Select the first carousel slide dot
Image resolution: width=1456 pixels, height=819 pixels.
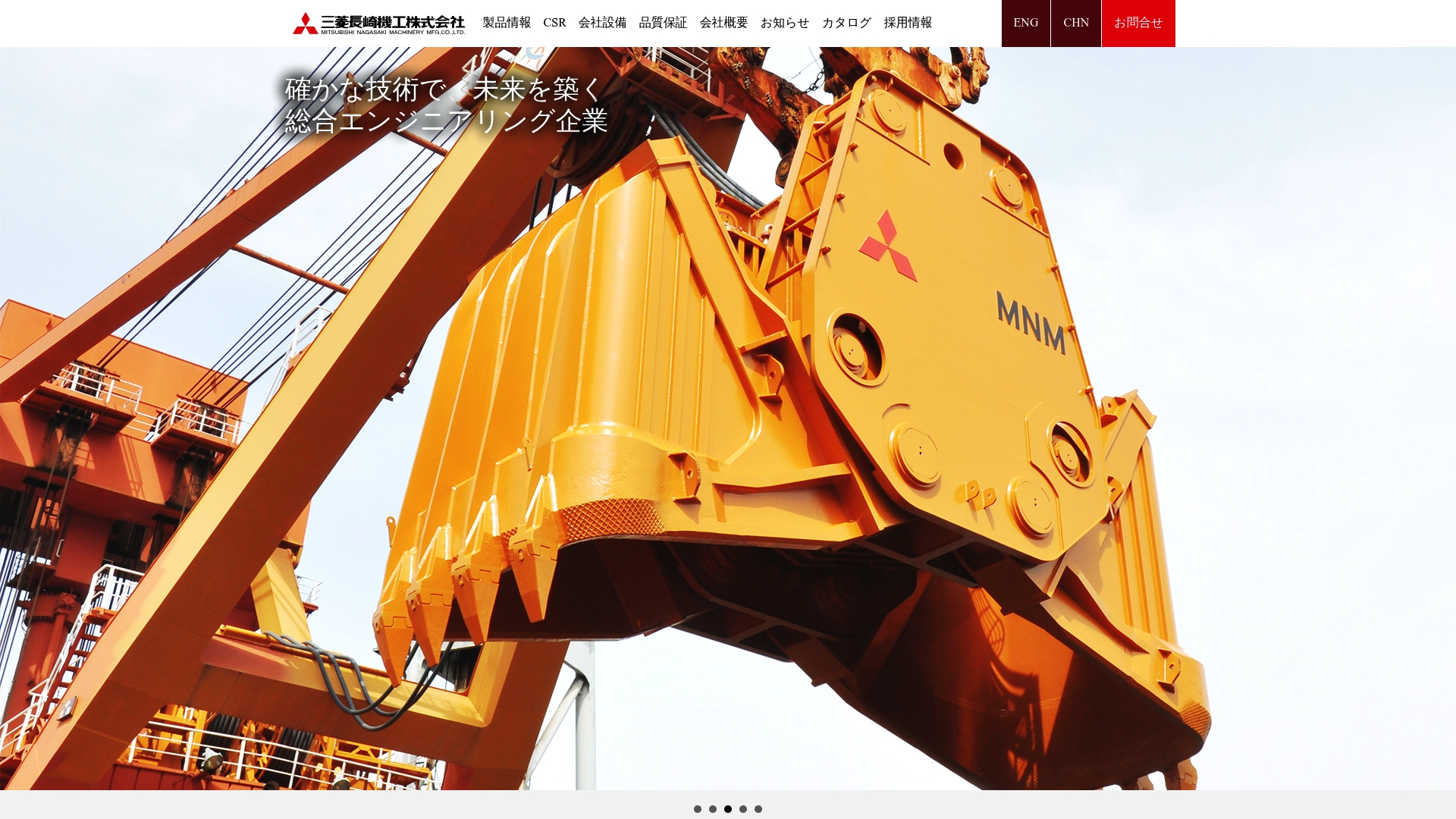click(x=698, y=809)
